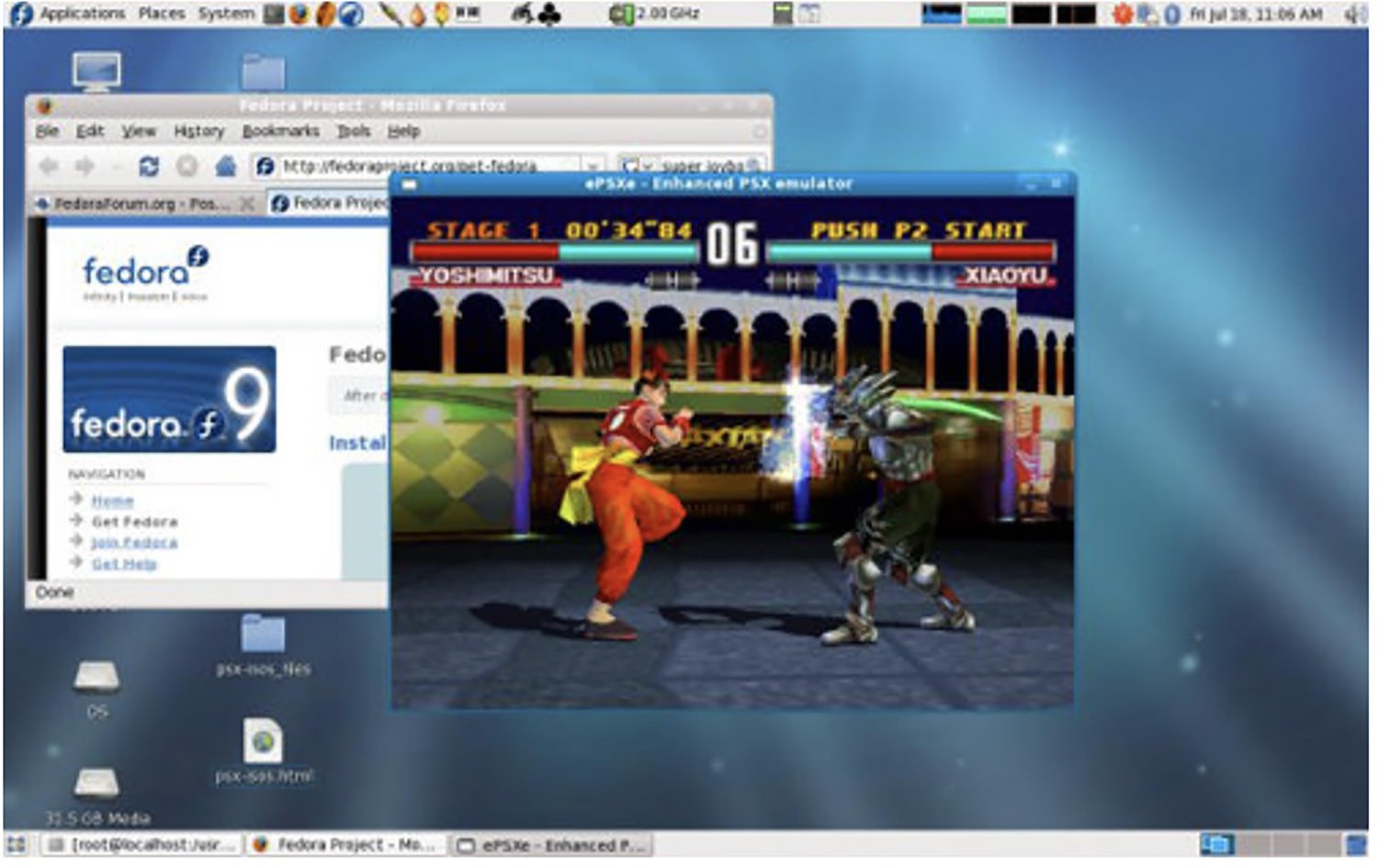Click the Fedora 9 banner image
The image size is (1378, 868).
pyautogui.click(x=169, y=400)
